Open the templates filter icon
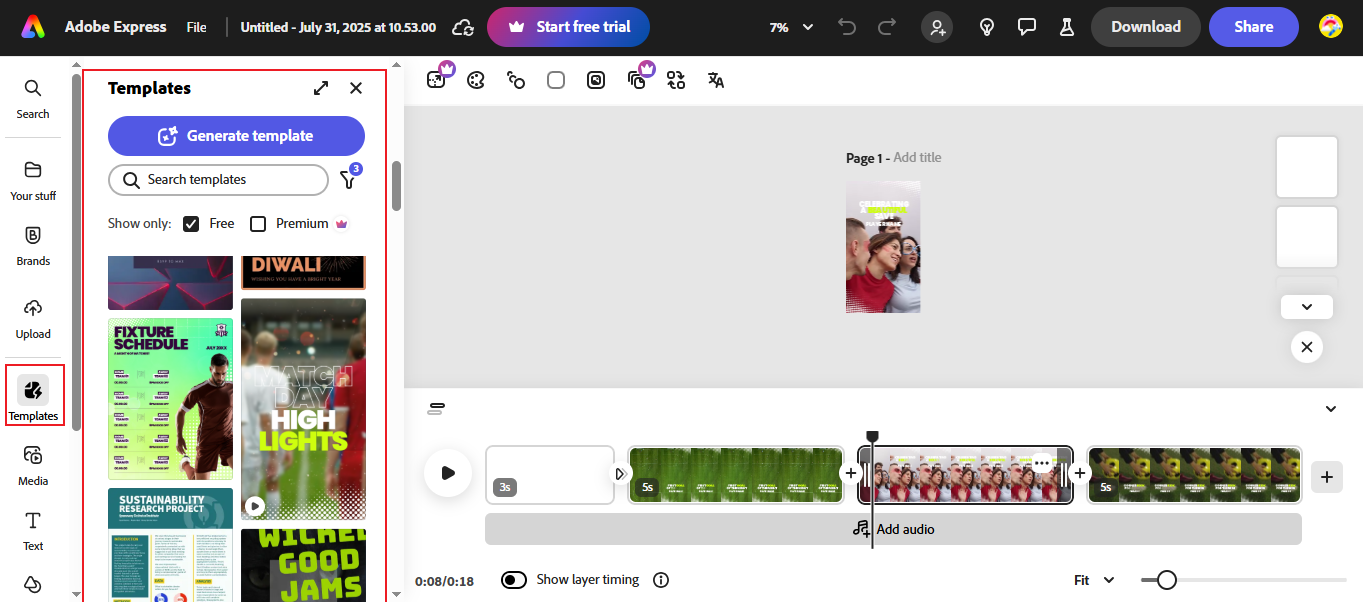This screenshot has height=602, width=1363. click(x=348, y=179)
